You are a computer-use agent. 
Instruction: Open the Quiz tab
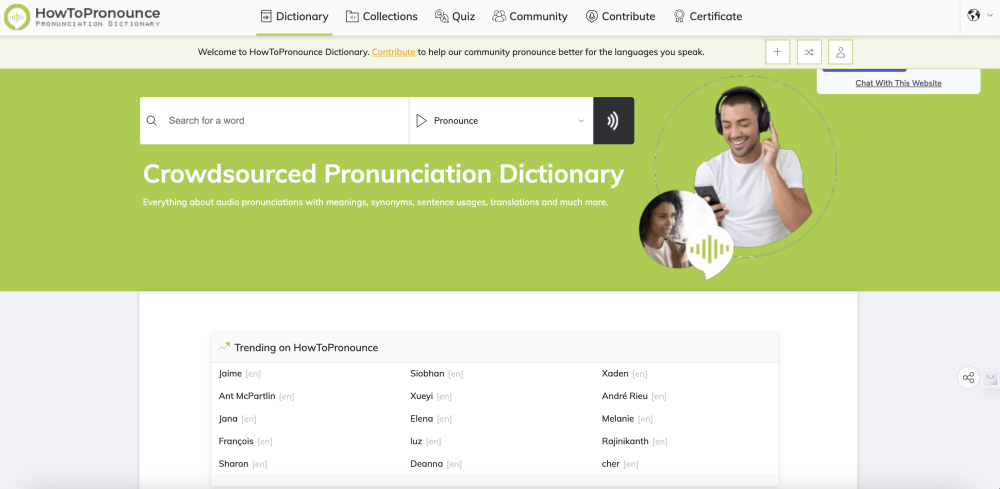pos(455,17)
